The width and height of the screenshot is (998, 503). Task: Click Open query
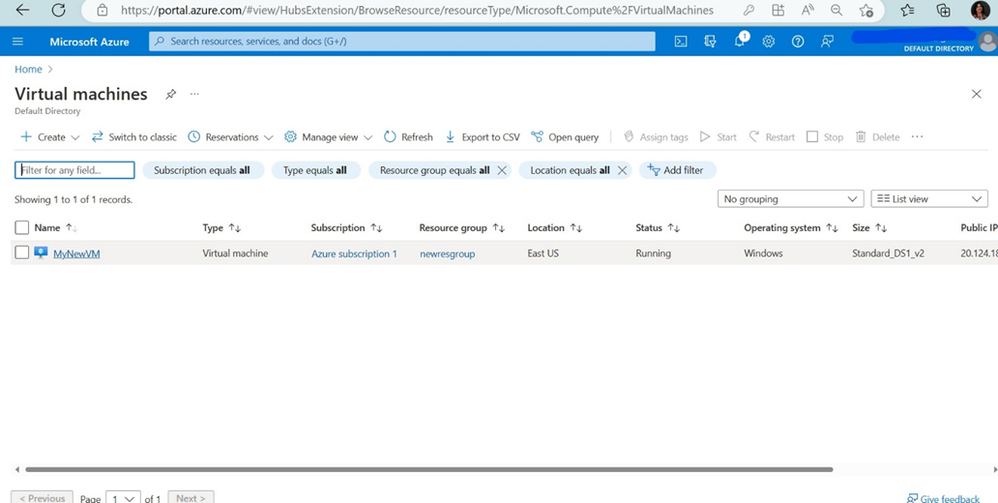[565, 137]
